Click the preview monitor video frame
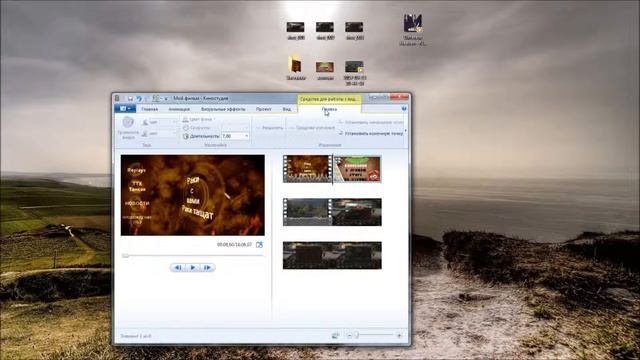640x360 pixels. [x=193, y=195]
